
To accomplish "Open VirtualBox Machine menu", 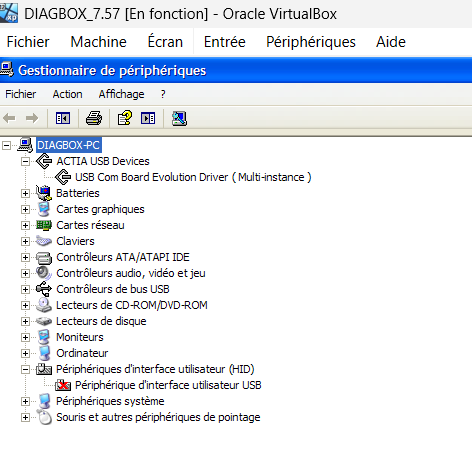I will pyautogui.click(x=99, y=42).
